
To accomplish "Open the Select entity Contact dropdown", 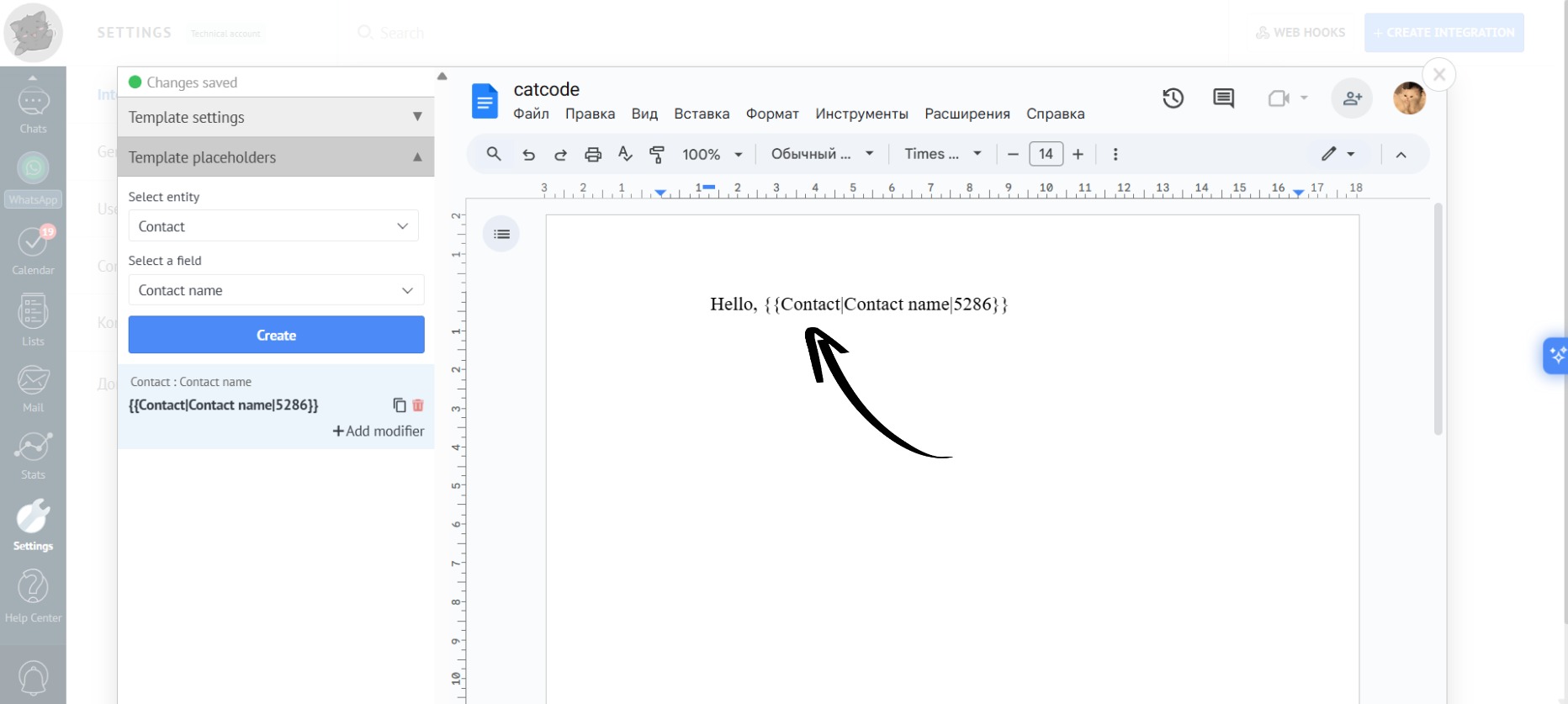I will [273, 226].
